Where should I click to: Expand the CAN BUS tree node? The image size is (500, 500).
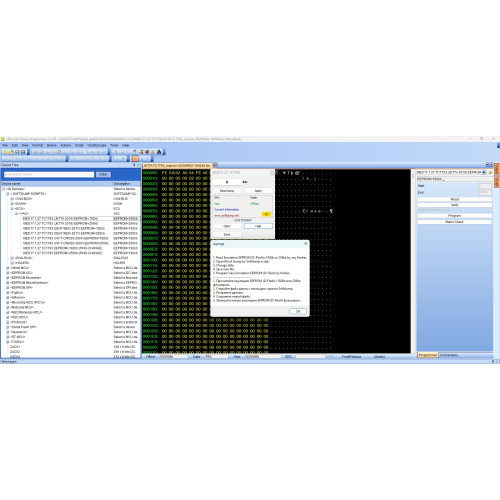coord(12,199)
